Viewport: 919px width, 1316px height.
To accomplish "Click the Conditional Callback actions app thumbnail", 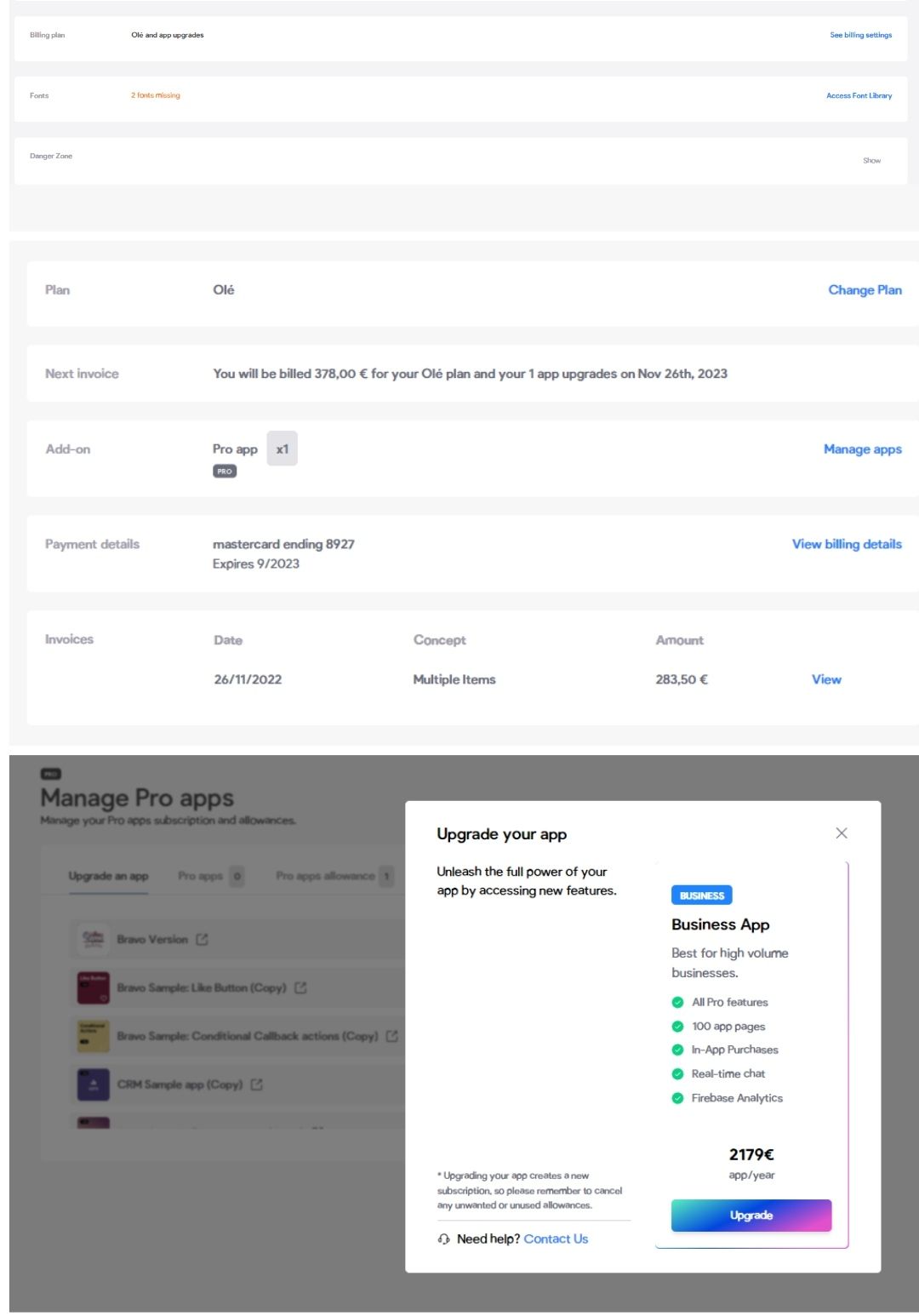I will [94, 1036].
